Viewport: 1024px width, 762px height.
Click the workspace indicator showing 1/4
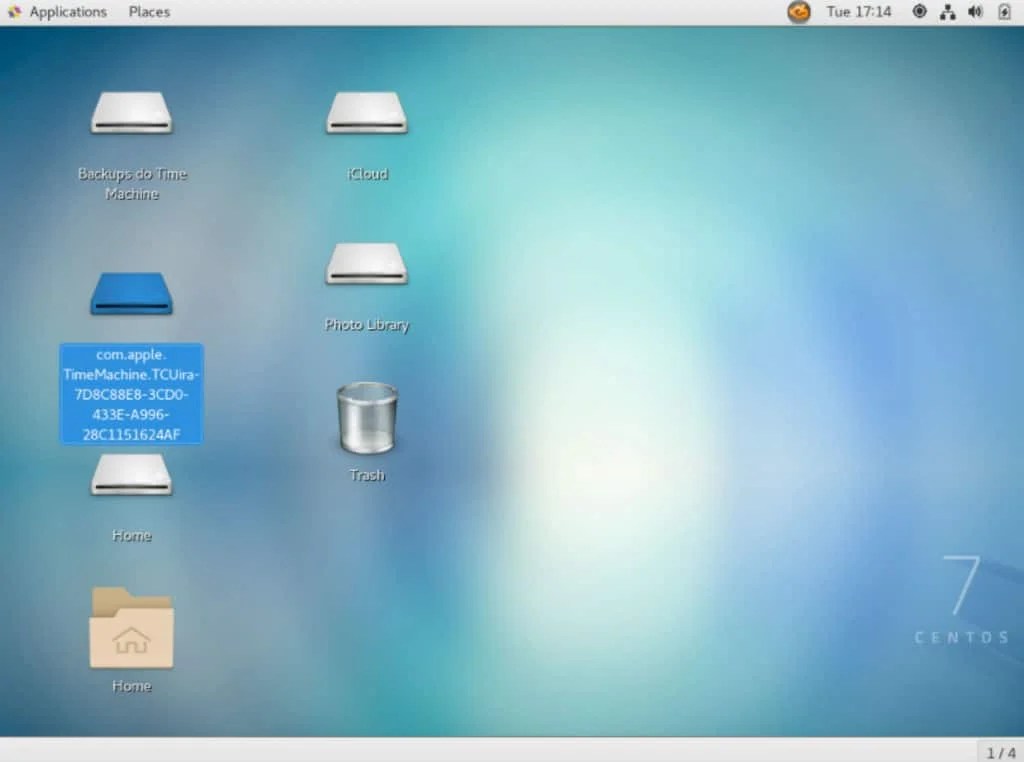(999, 751)
